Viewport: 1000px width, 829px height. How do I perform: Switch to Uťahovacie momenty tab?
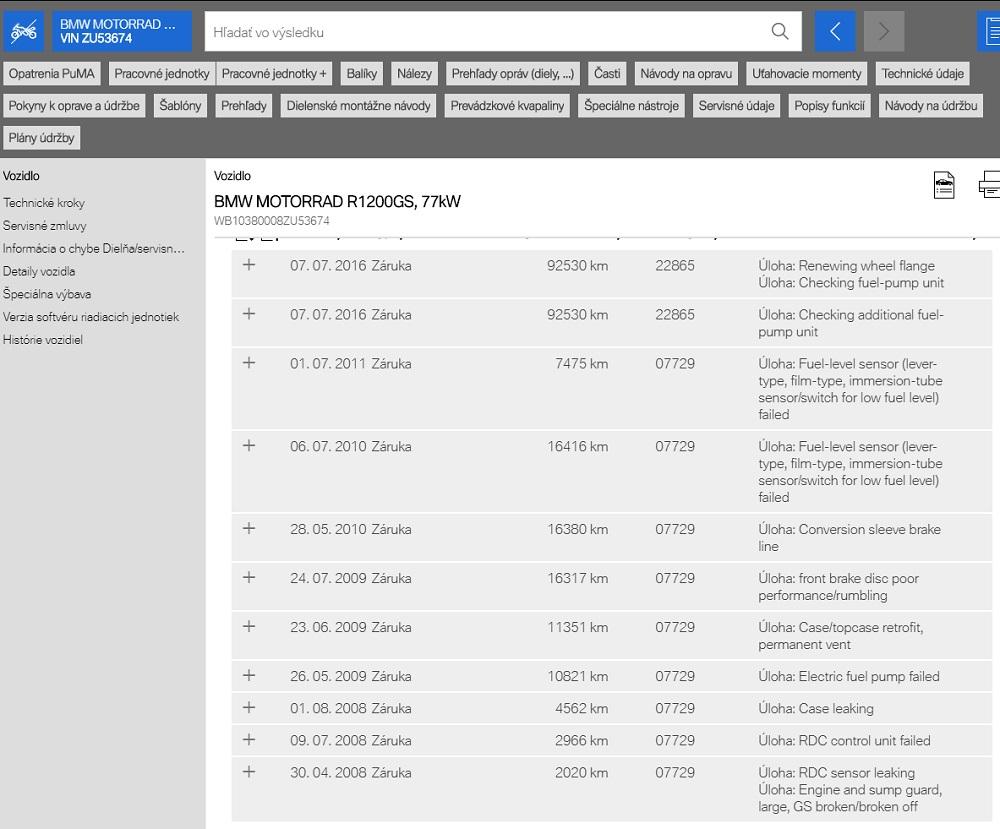[806, 74]
